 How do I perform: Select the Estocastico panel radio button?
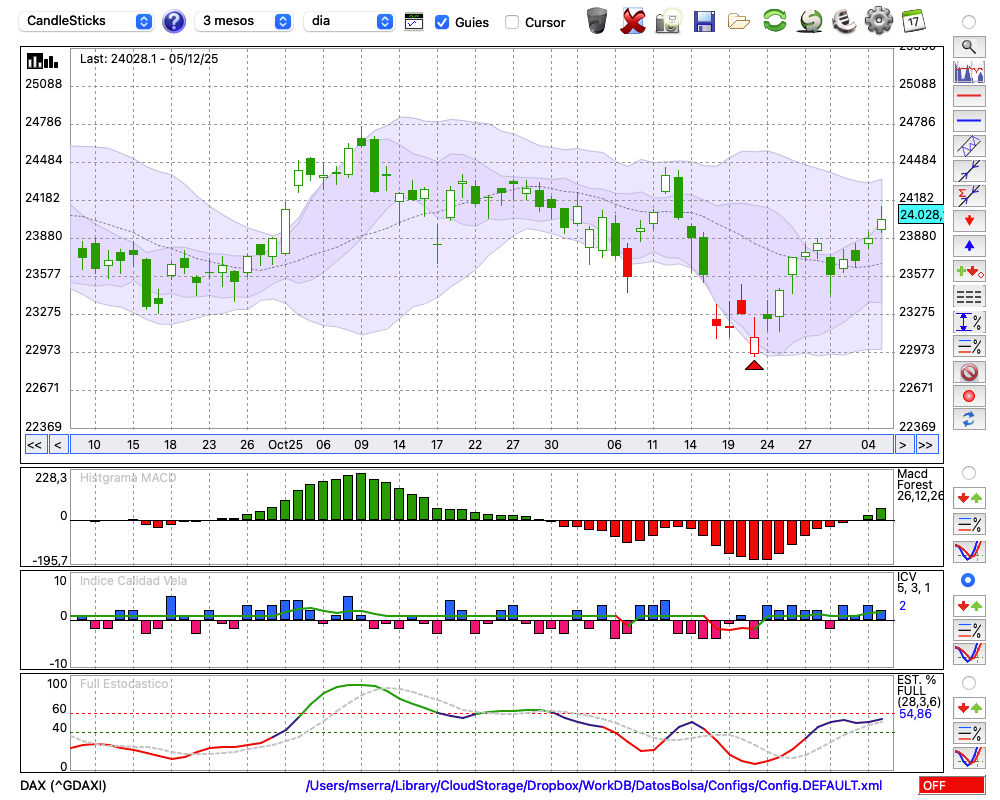(969, 683)
